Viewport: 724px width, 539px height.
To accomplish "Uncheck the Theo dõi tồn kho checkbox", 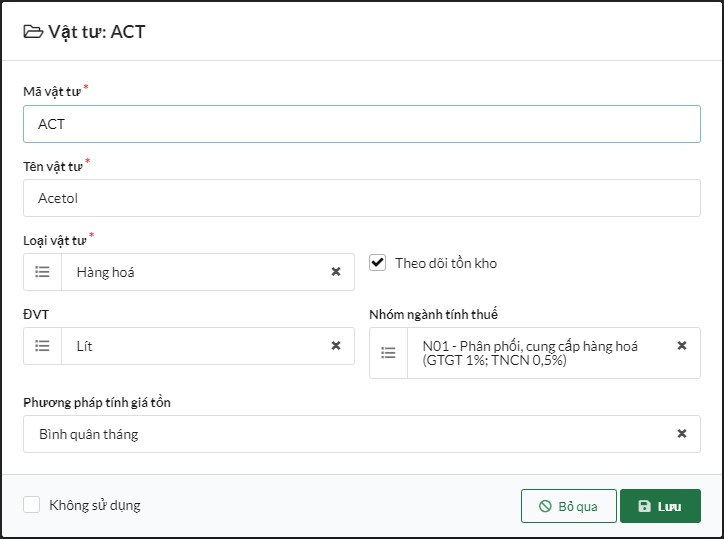I will click(378, 263).
